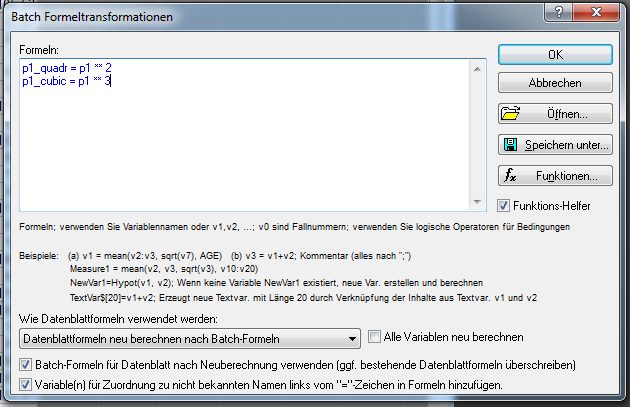Image resolution: width=630 pixels, height=407 pixels.
Task: Disable the Funktions-Helfer checkbox
Action: coord(505,205)
